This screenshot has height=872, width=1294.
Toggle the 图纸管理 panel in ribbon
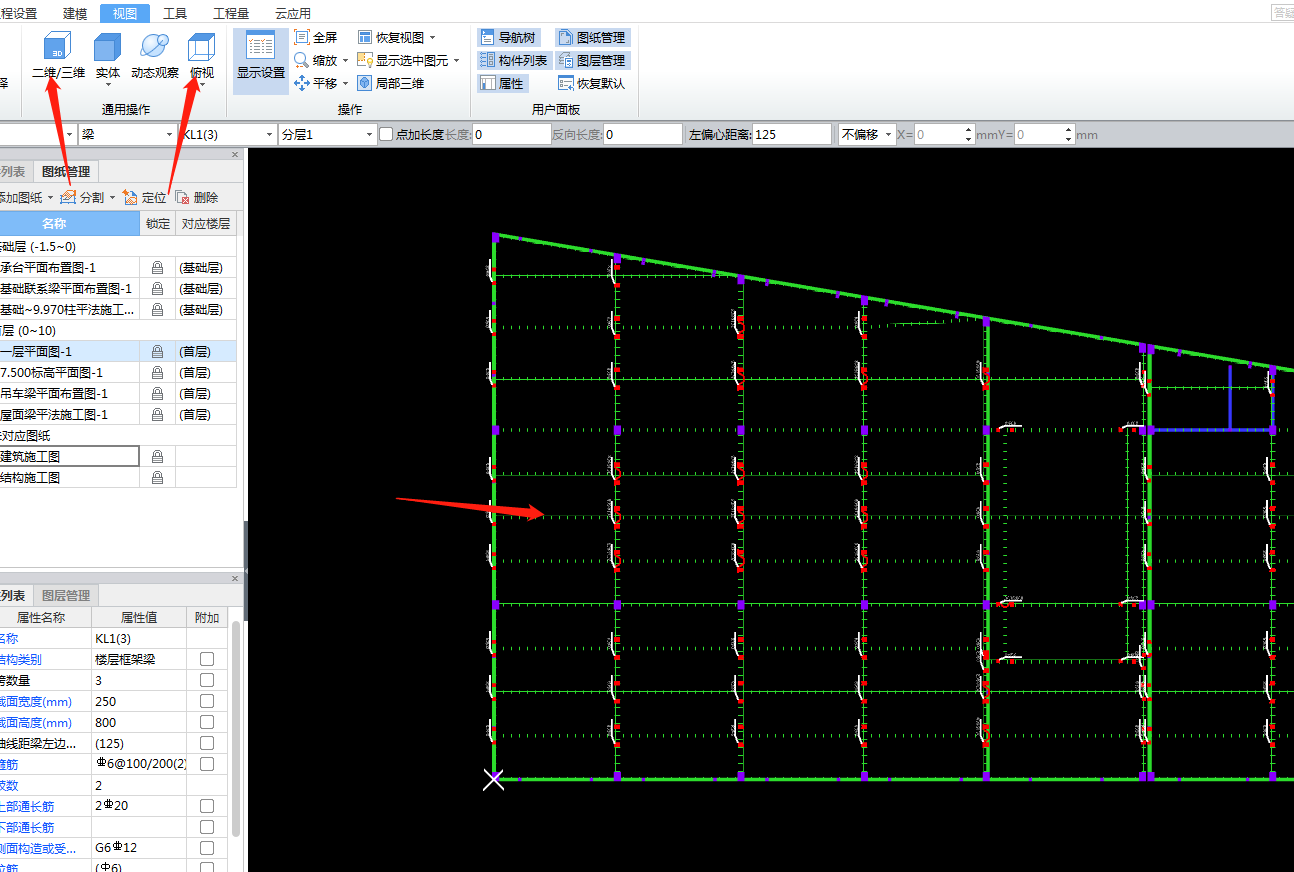(x=591, y=37)
